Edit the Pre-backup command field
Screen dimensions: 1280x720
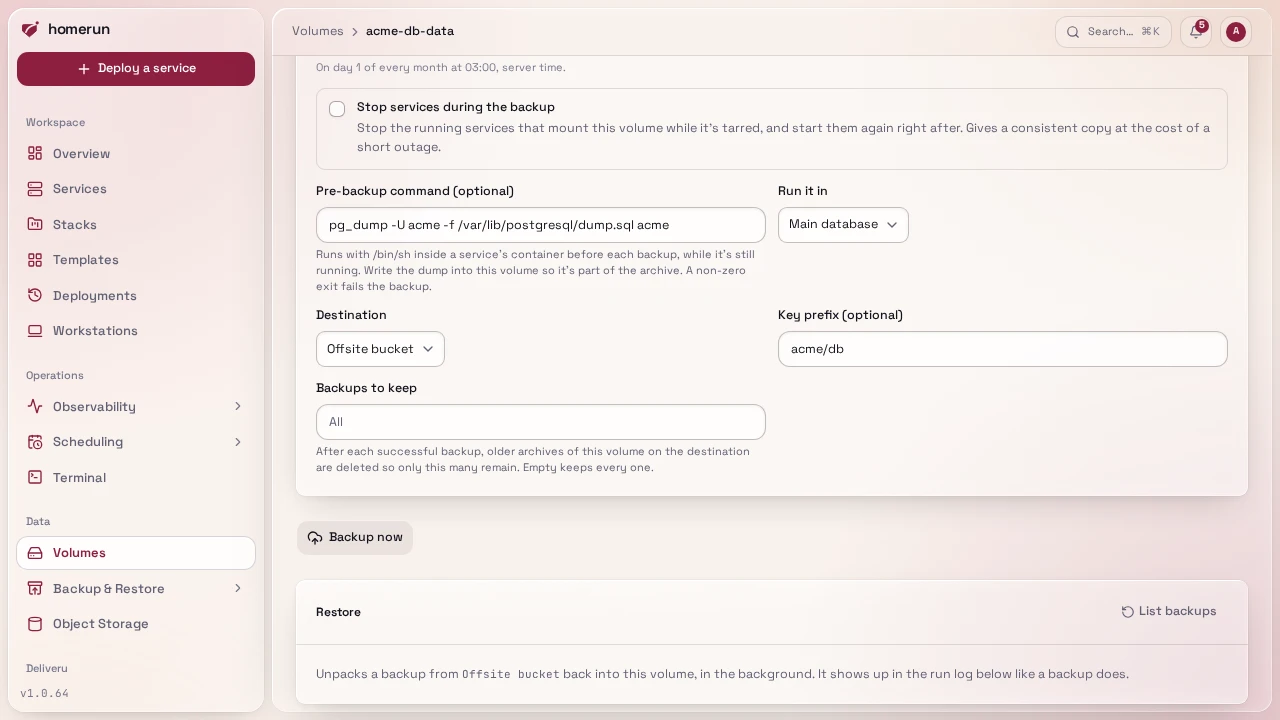[541, 225]
